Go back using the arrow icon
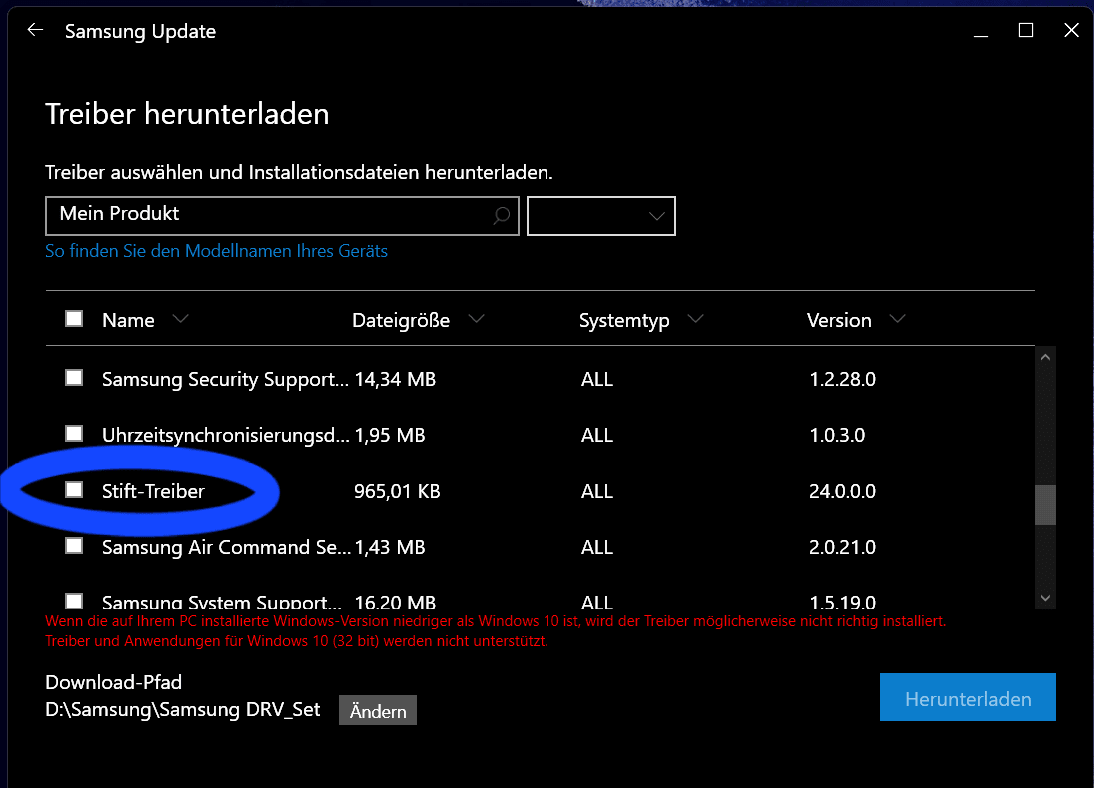The height and width of the screenshot is (788, 1094). (x=35, y=30)
